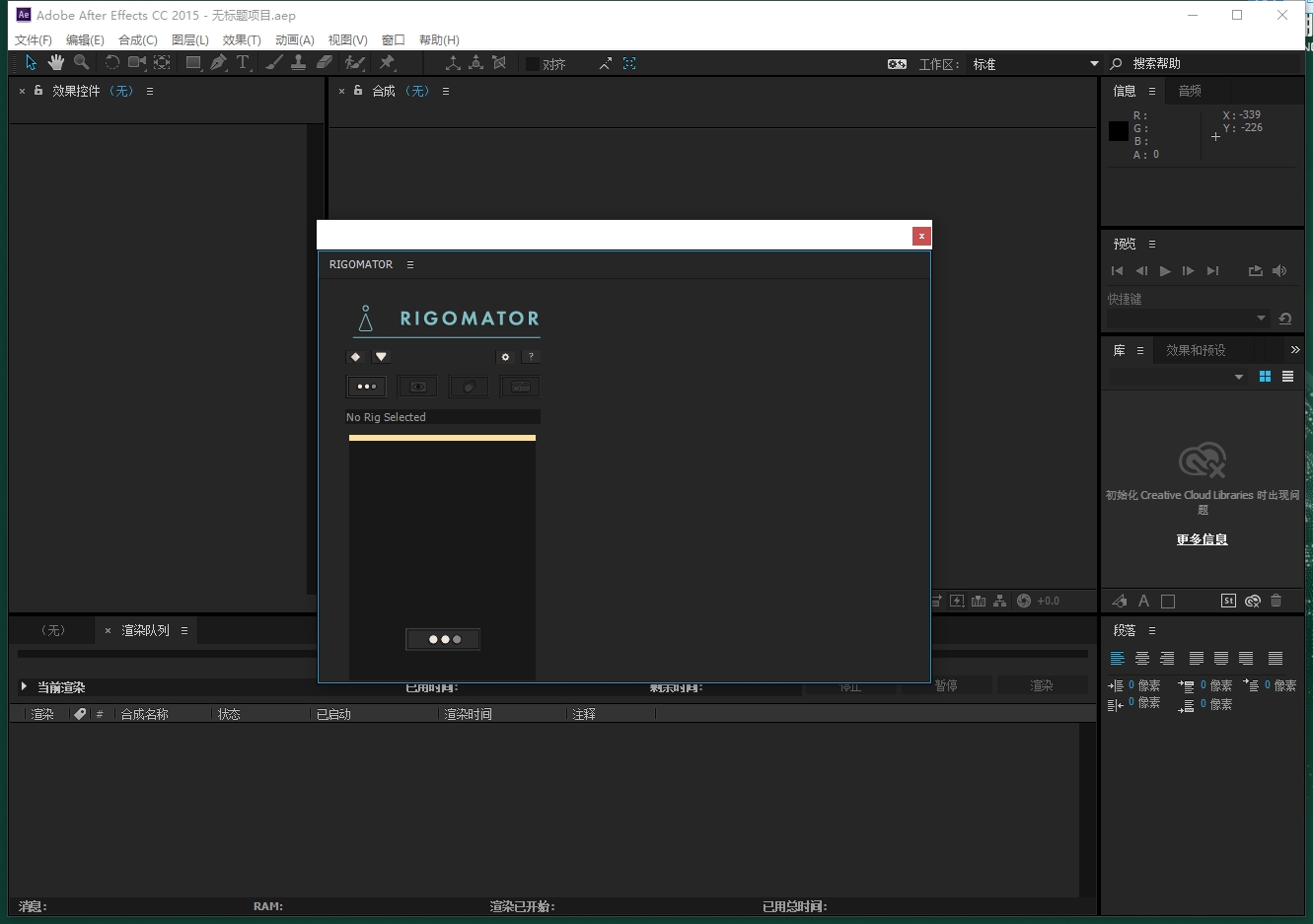This screenshot has height=924, width=1313.
Task: Open the 工作区 标准 workspace dropdown
Action: coord(1036,64)
